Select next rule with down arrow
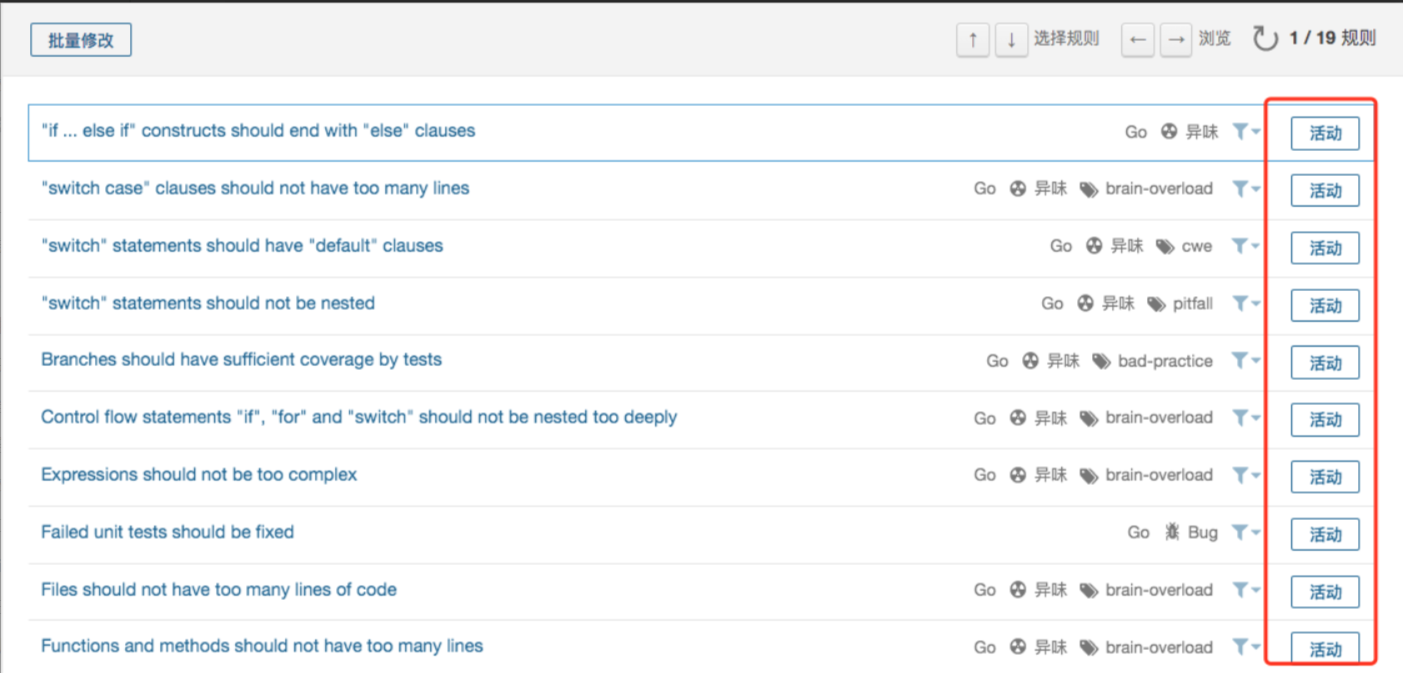The height and width of the screenshot is (673, 1403). pyautogui.click(x=1012, y=40)
